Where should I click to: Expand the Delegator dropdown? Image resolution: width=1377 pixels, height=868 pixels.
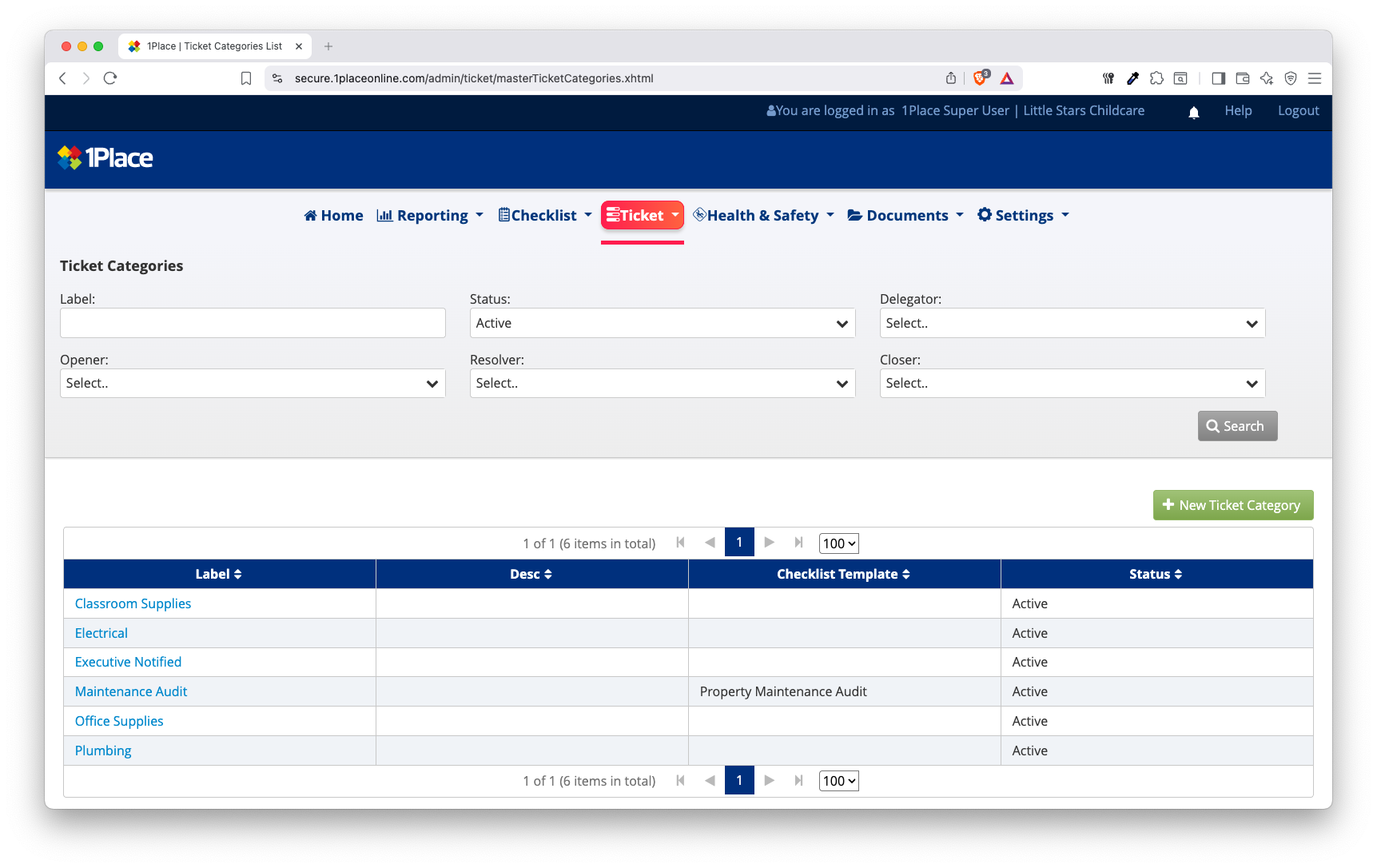[x=1072, y=323]
